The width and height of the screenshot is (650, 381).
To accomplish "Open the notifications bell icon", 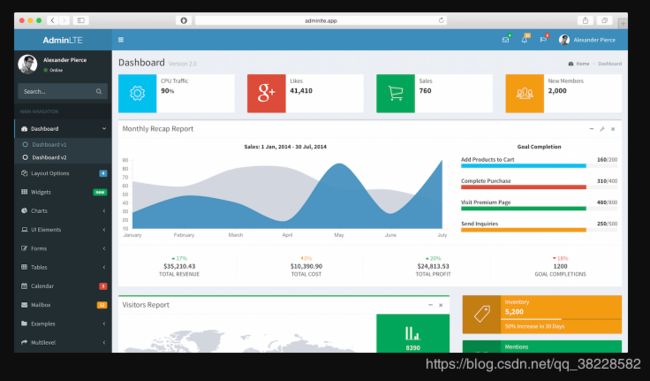I will click(x=524, y=40).
